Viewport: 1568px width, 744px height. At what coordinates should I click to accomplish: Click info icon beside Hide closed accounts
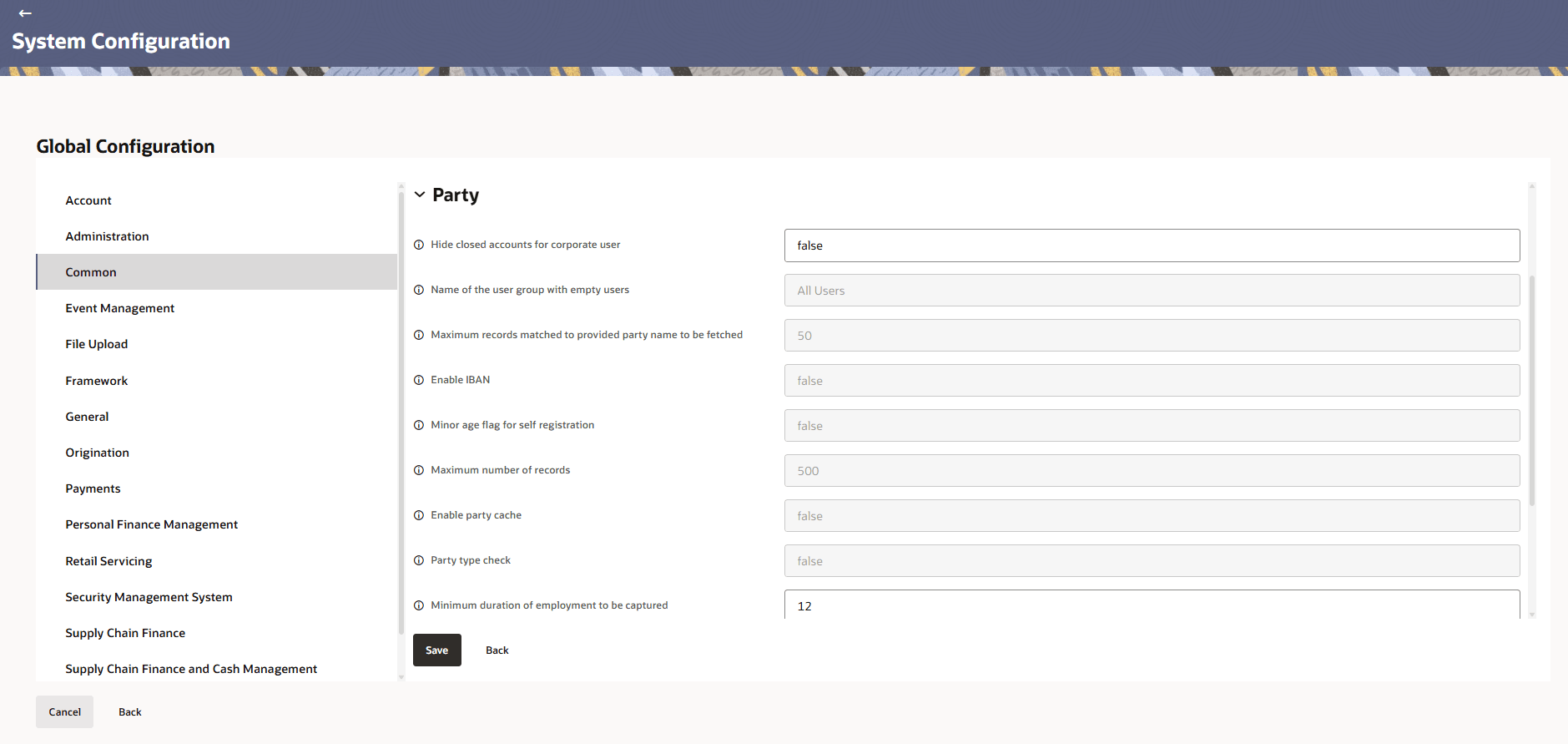coord(419,245)
